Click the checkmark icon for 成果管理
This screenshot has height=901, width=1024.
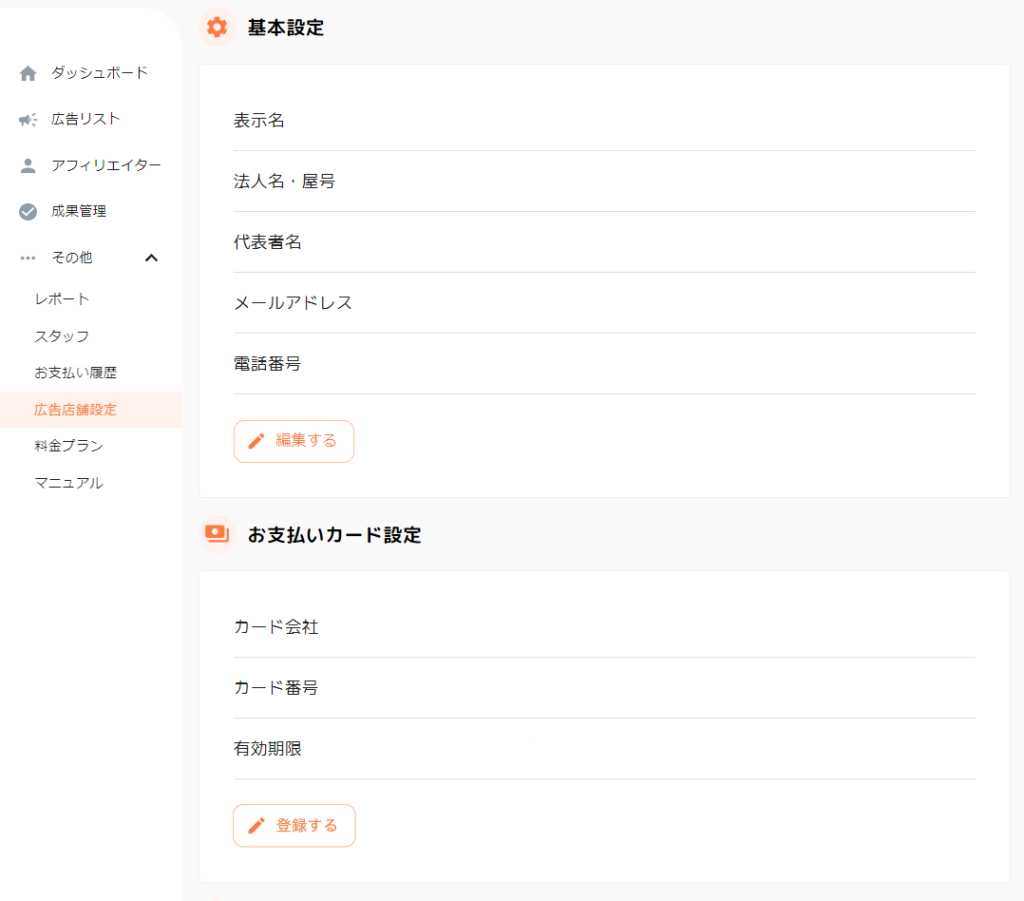coord(28,212)
